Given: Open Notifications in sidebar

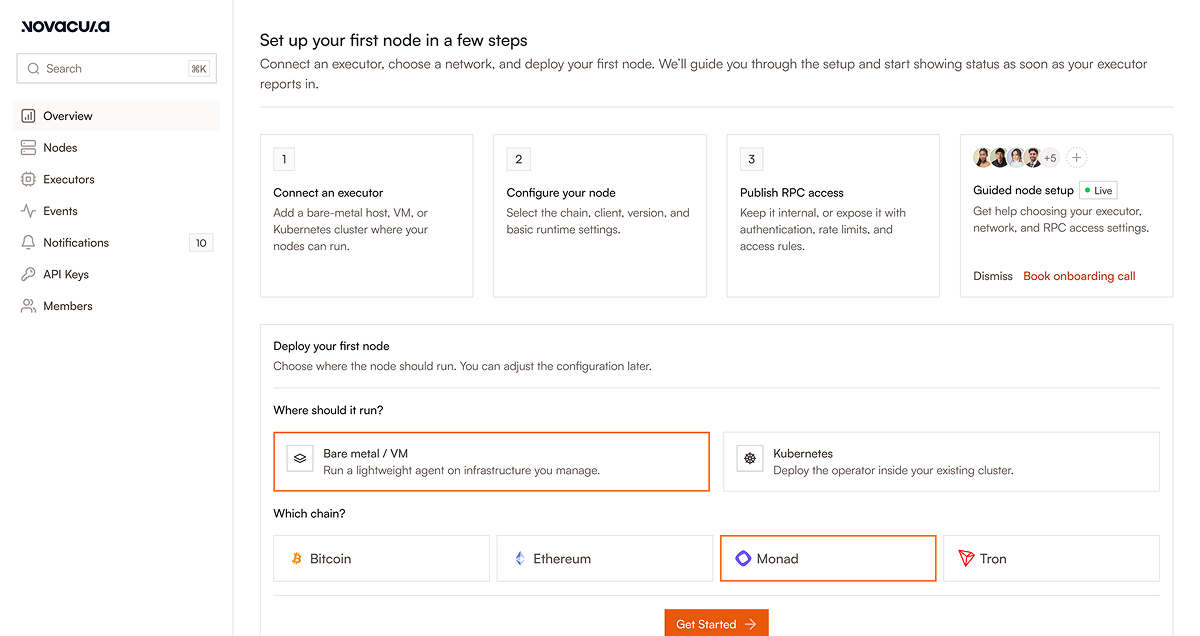Looking at the screenshot, I should coord(116,243).
